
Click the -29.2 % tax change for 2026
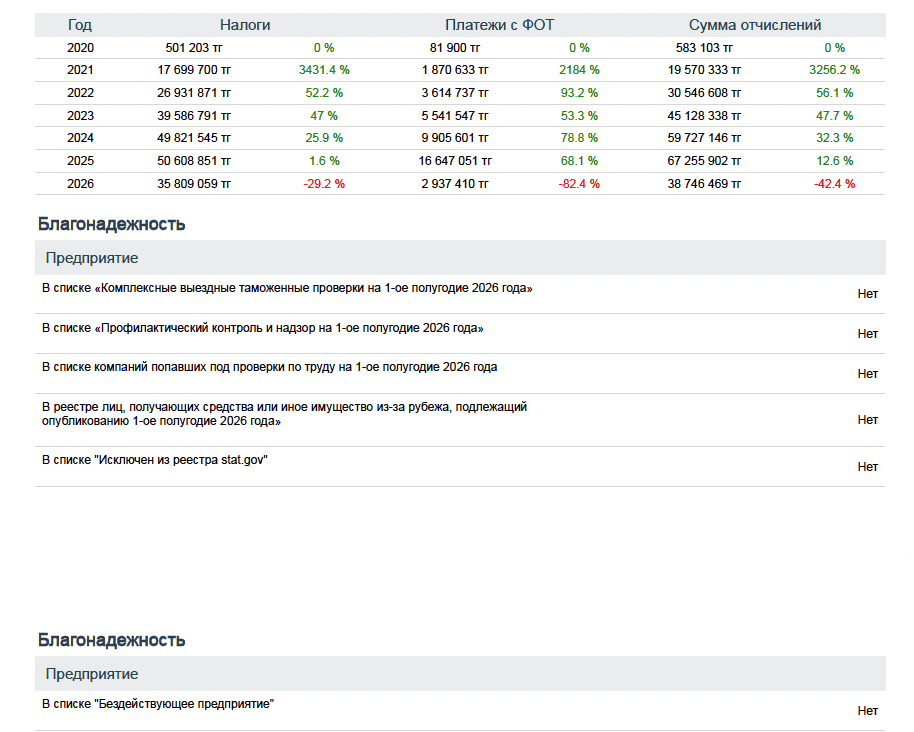click(324, 184)
